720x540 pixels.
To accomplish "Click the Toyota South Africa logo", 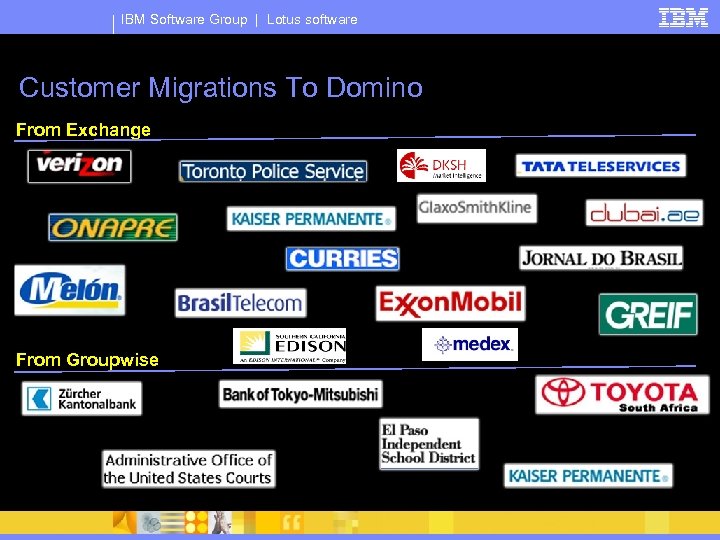I will pos(622,395).
